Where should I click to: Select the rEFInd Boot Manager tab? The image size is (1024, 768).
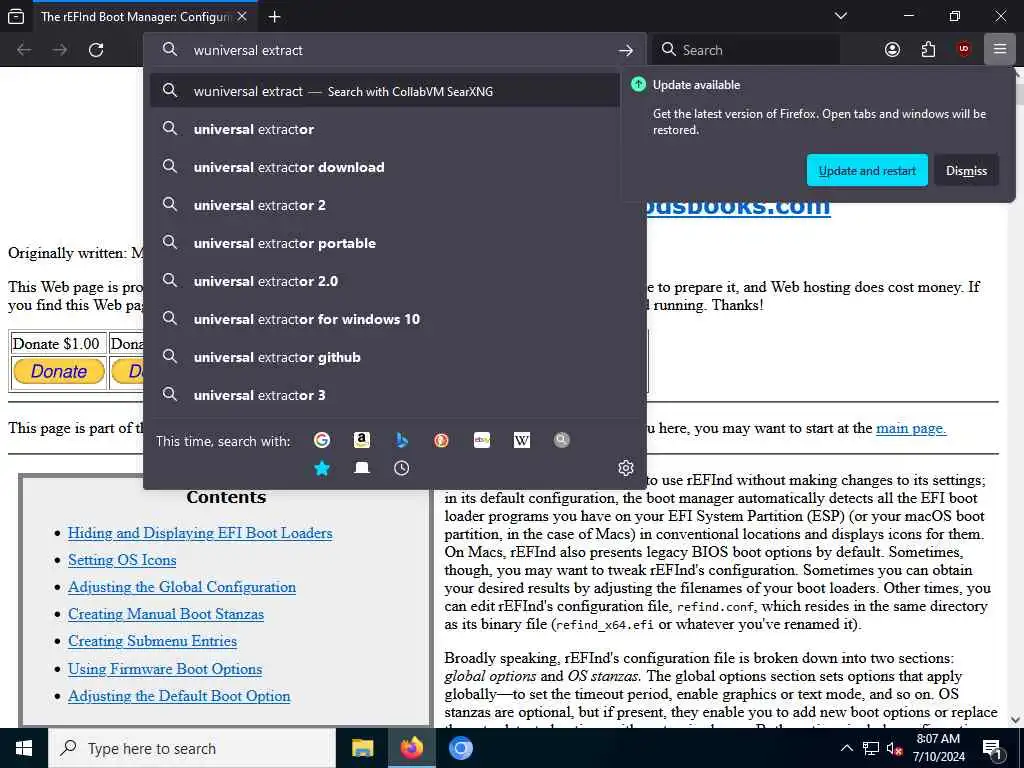click(x=134, y=16)
